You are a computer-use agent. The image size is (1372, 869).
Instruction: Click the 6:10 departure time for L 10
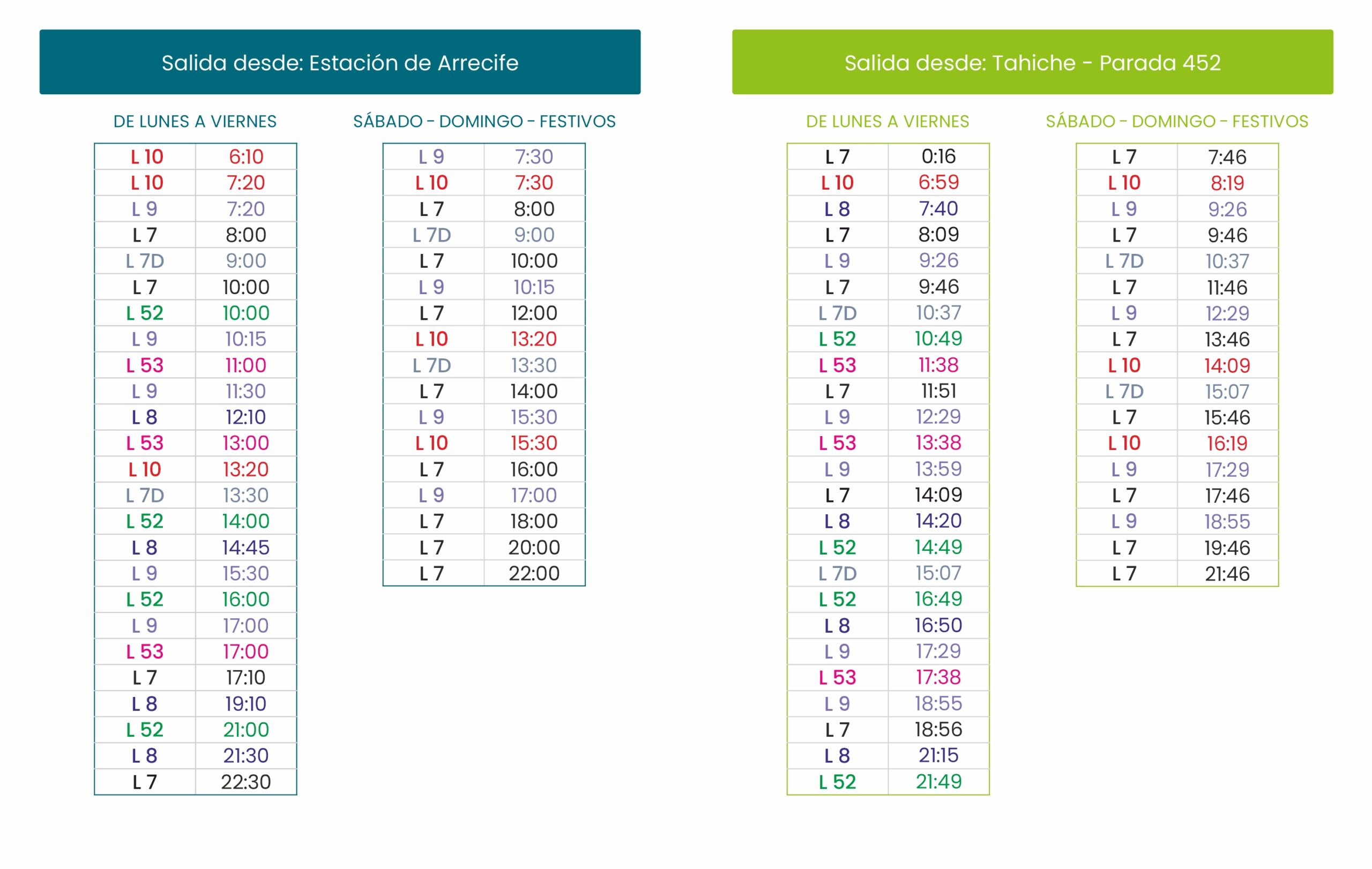click(246, 156)
